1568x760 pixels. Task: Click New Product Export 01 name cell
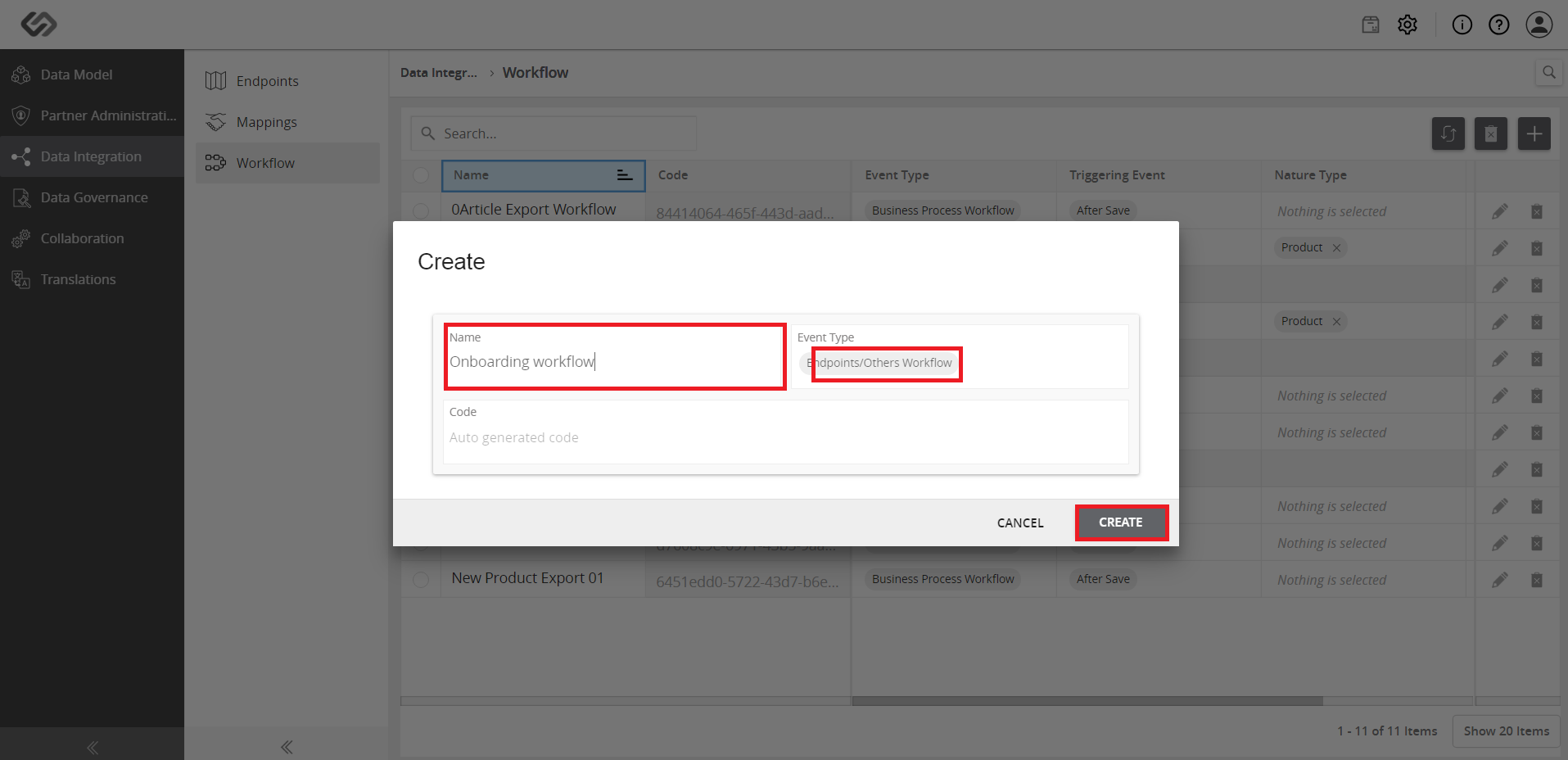point(543,578)
